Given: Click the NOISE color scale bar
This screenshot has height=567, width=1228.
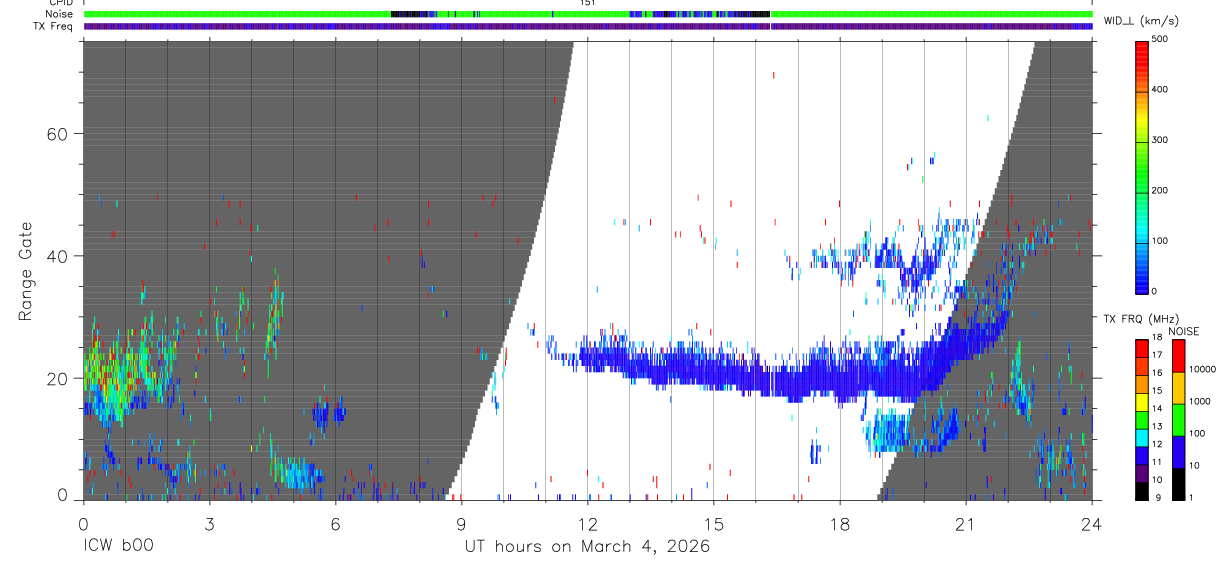Looking at the screenshot, I should coord(1179,420).
